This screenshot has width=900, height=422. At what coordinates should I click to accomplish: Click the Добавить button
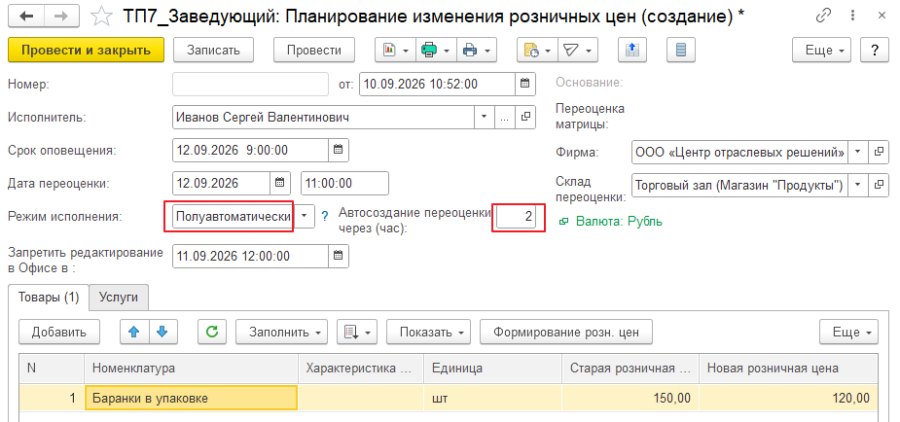click(x=59, y=332)
